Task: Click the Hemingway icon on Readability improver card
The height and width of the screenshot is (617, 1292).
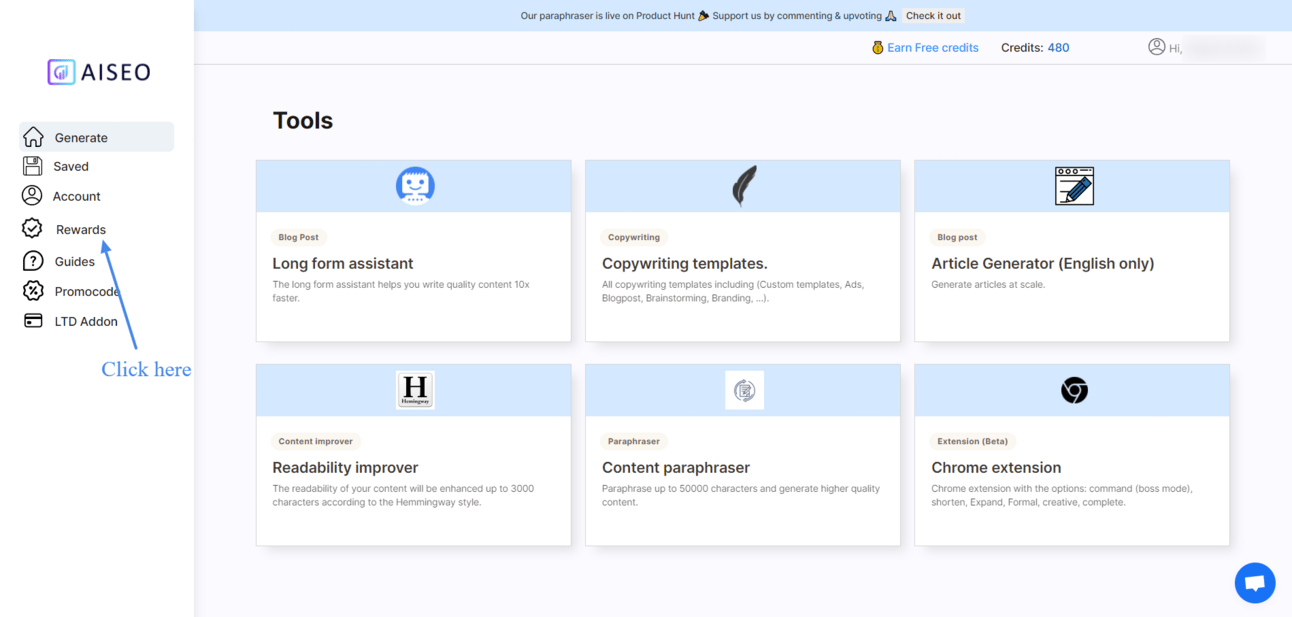Action: 414,390
